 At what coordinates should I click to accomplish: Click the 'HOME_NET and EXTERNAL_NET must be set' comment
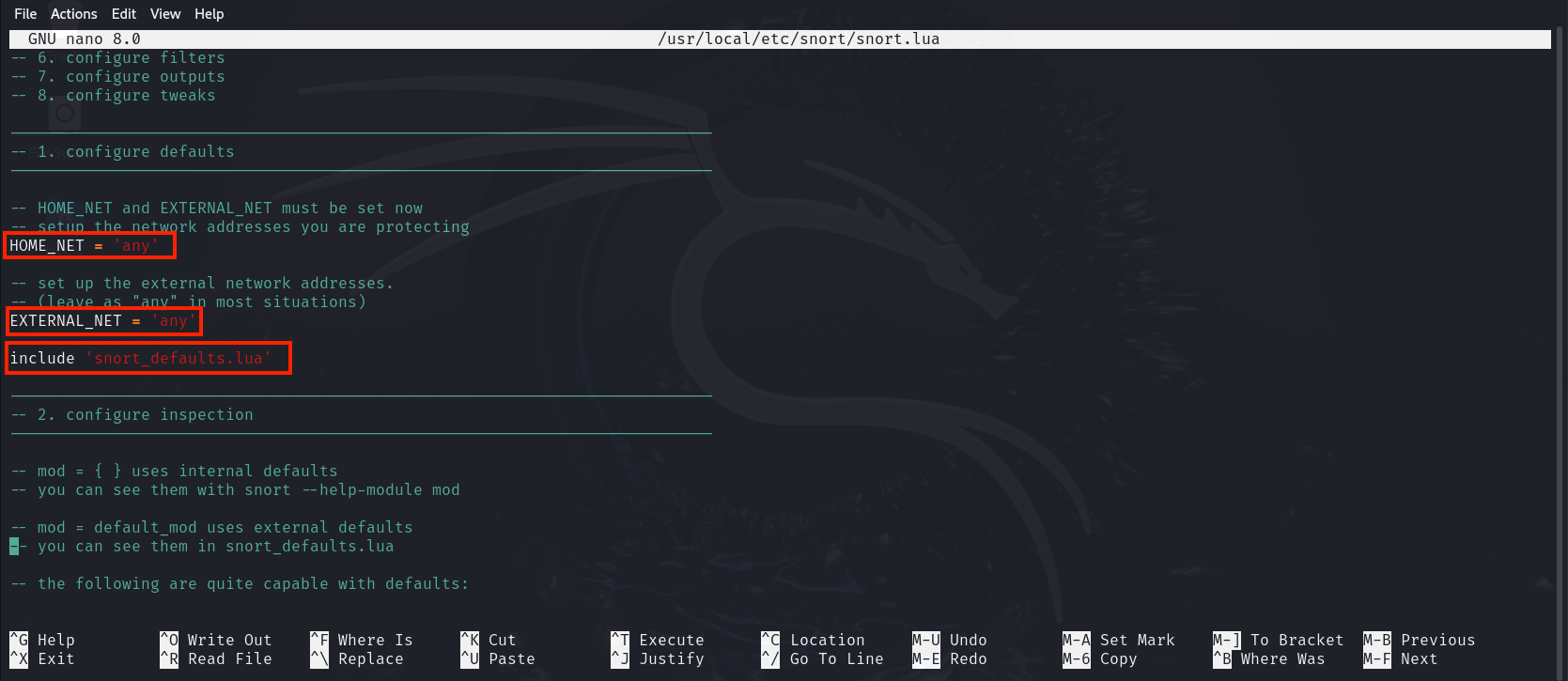[x=216, y=208]
